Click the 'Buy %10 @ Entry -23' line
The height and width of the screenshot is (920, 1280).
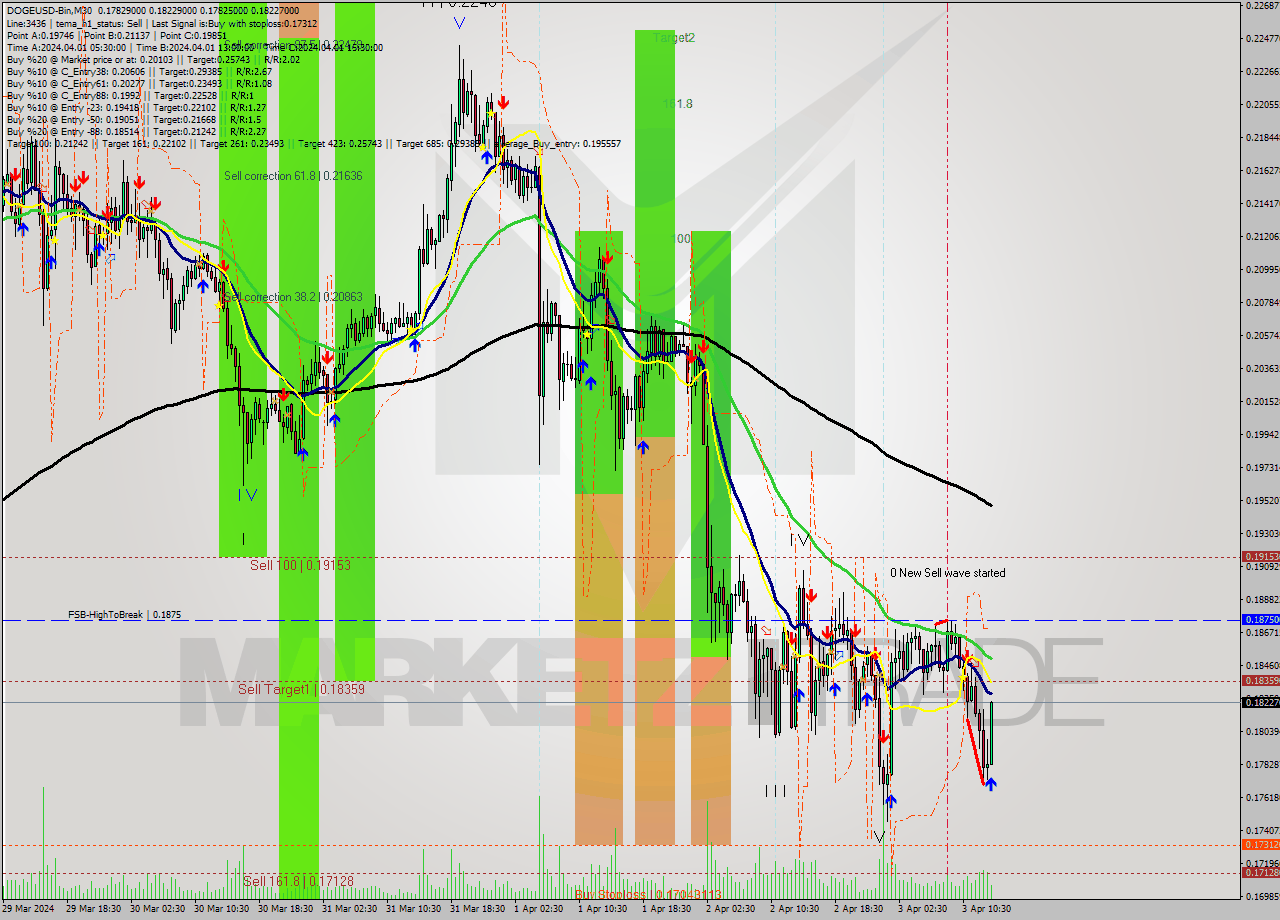136,107
